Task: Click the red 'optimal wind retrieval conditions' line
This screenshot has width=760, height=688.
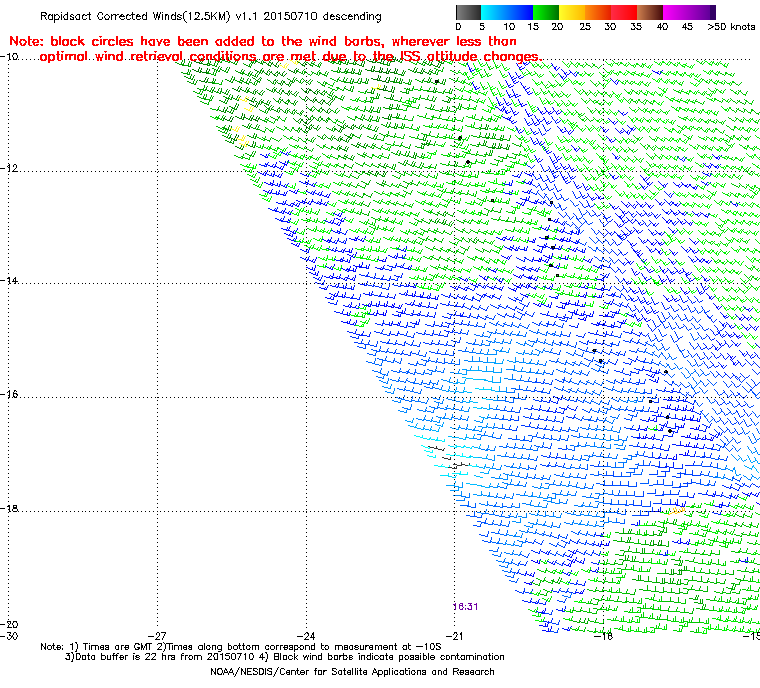Action: pyautogui.click(x=291, y=57)
